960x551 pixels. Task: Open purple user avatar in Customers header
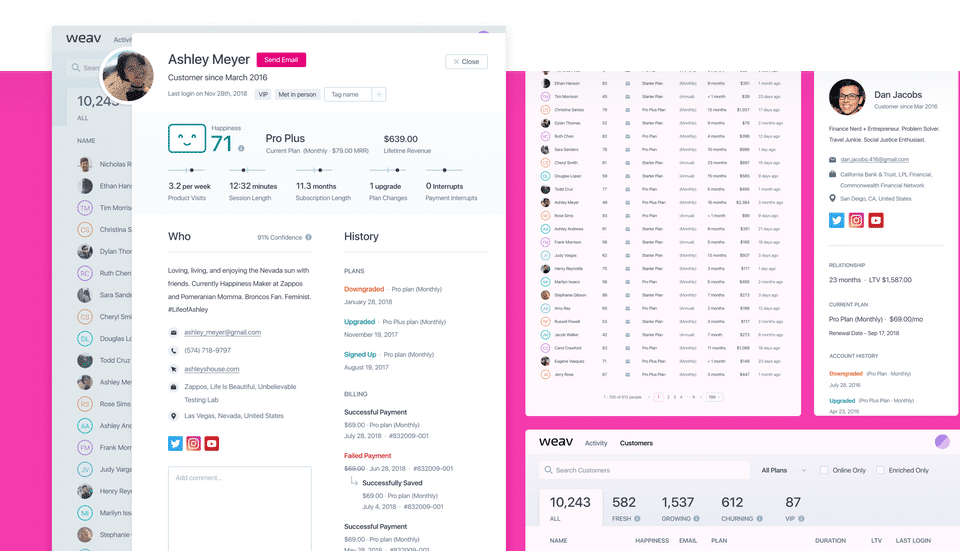tap(942, 441)
